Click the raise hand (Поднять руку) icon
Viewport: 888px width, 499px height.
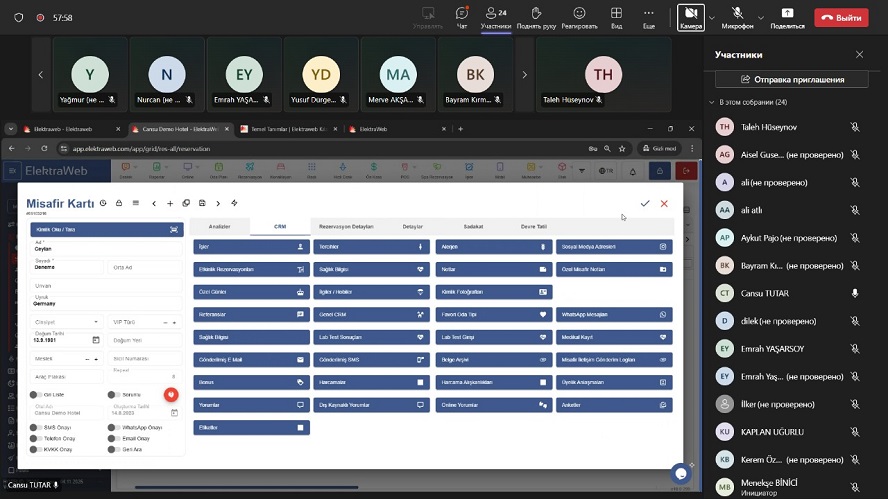point(536,17)
